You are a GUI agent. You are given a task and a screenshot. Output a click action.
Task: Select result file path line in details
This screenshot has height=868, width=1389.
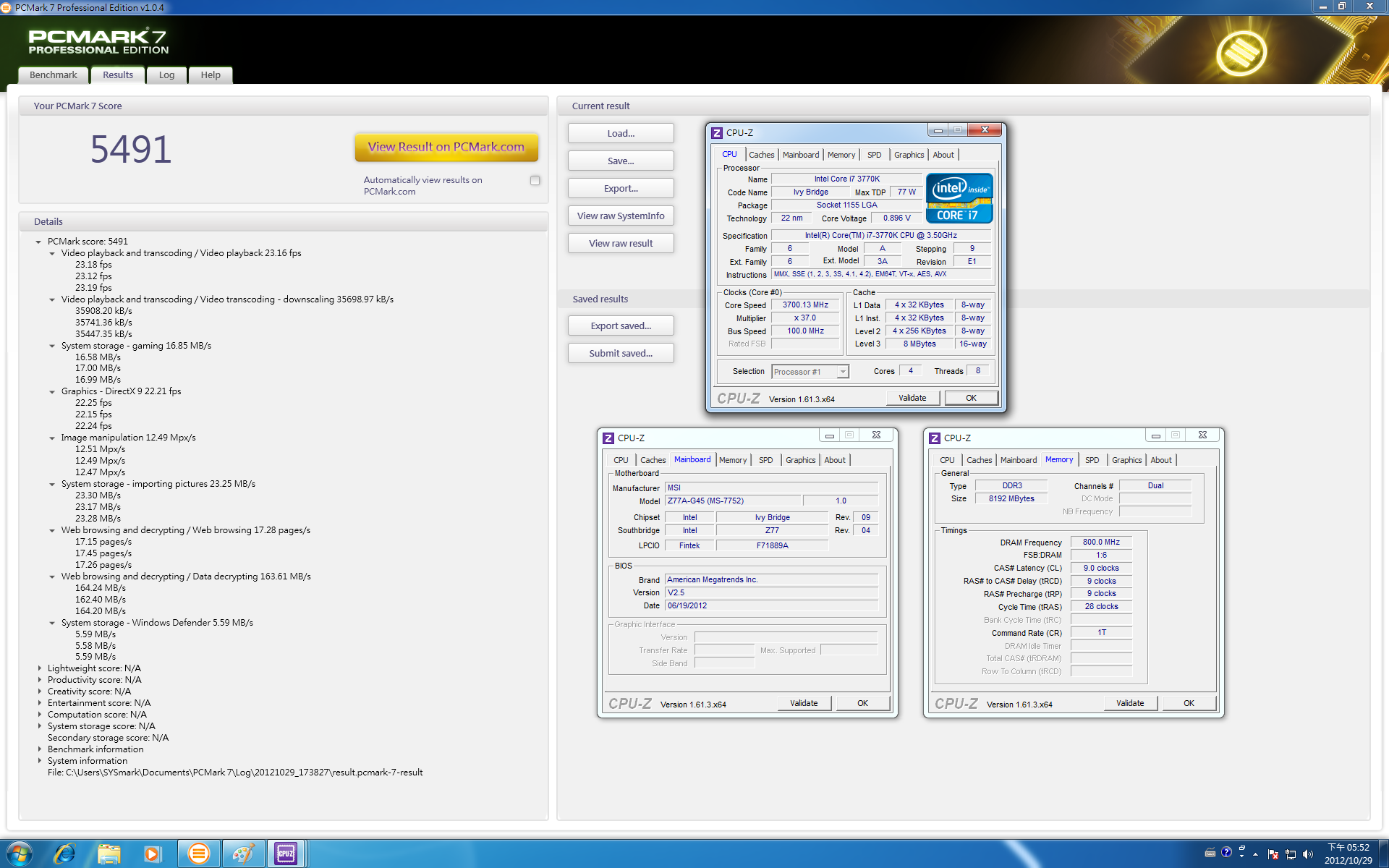(x=235, y=773)
